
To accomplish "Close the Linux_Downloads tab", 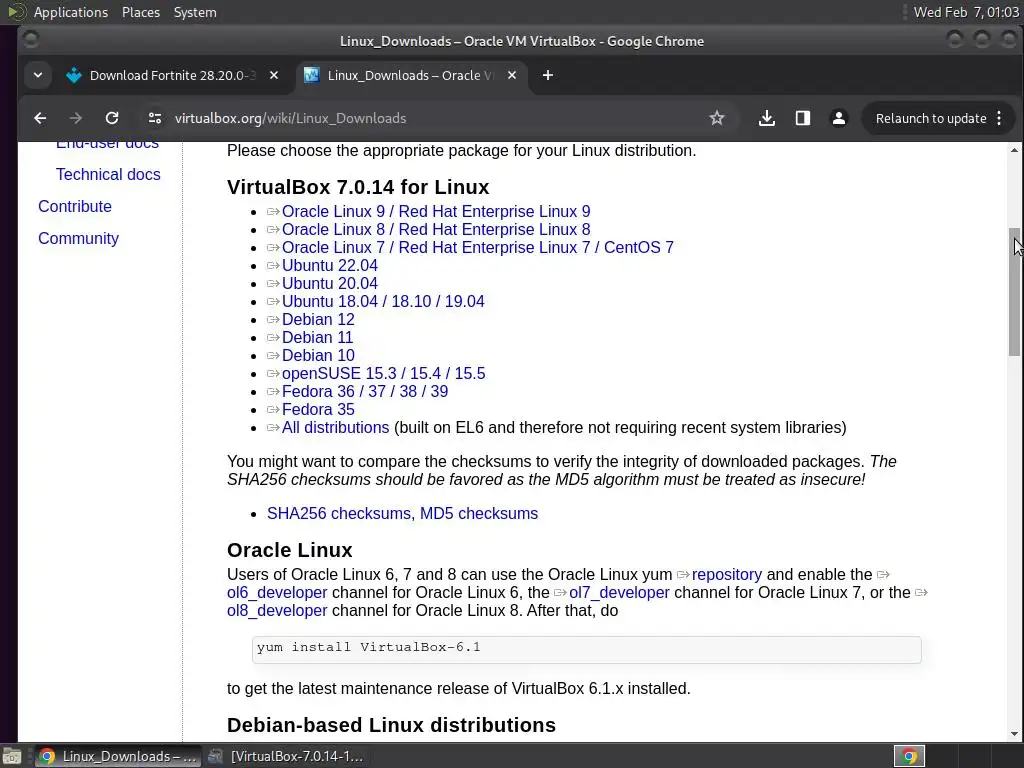I will tap(512, 75).
